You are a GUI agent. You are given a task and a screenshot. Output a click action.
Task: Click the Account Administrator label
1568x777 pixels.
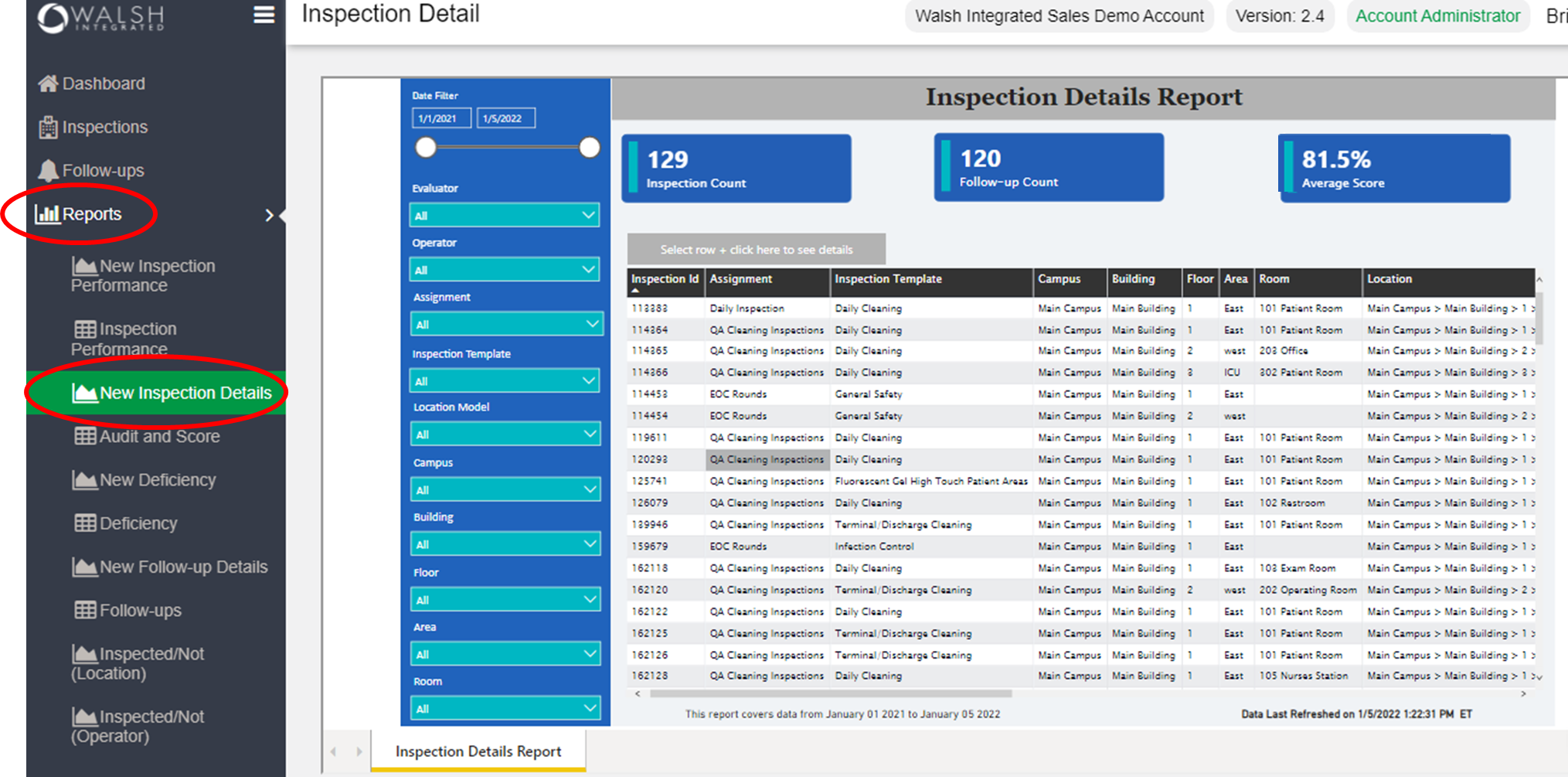1437,15
